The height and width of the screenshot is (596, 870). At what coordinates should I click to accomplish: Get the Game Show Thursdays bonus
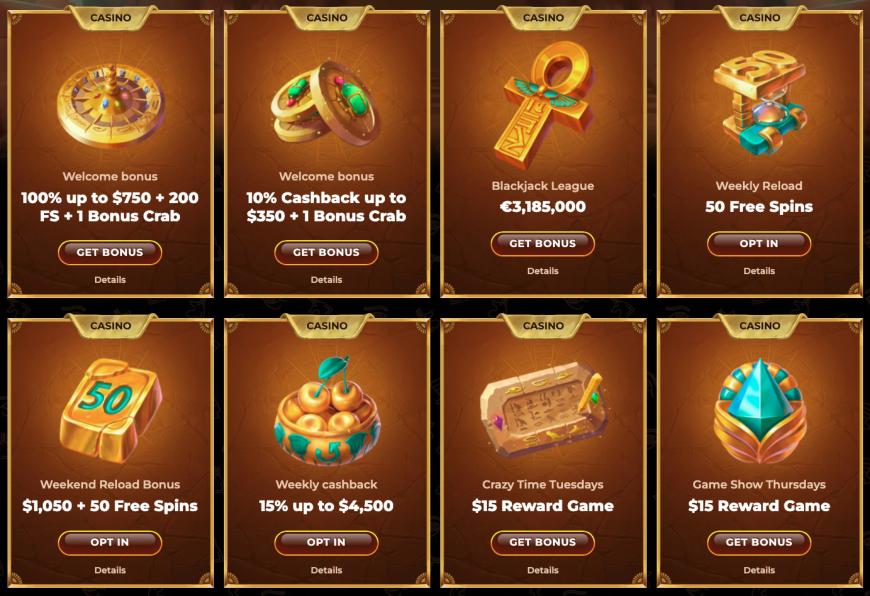pyautogui.click(x=759, y=543)
